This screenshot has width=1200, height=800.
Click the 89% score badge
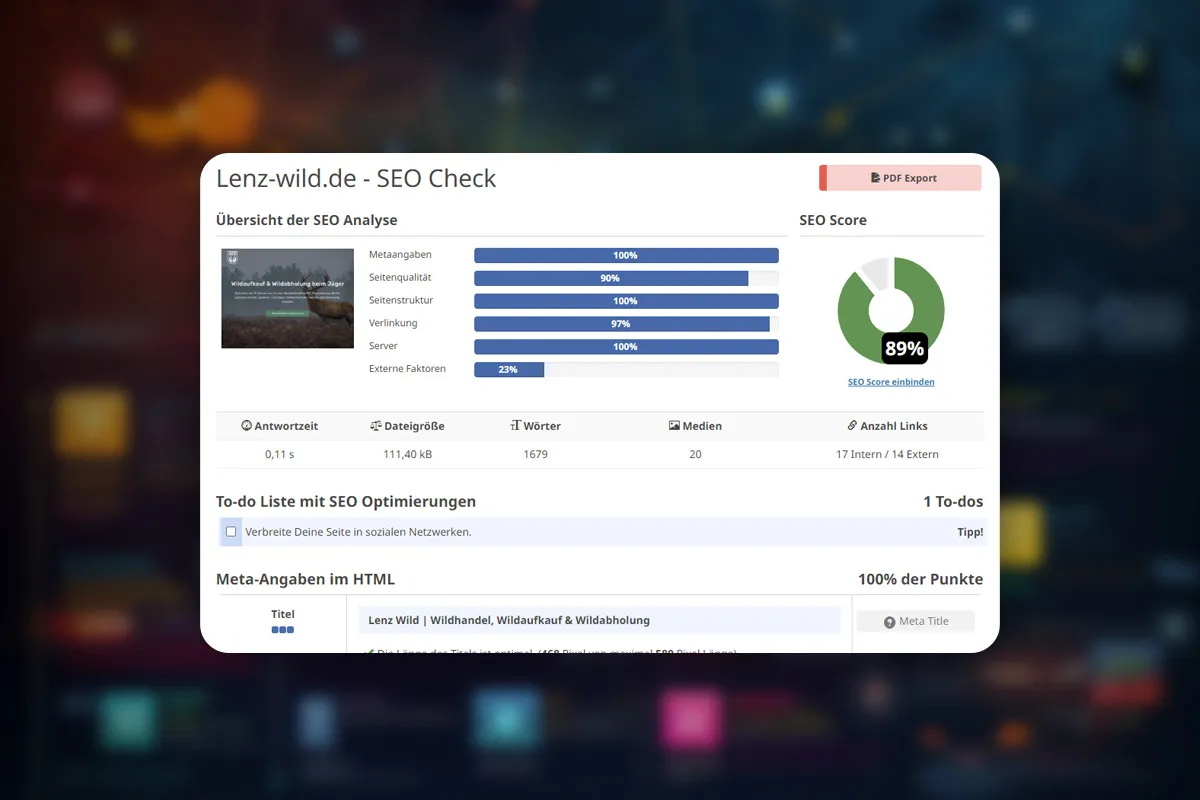[904, 348]
